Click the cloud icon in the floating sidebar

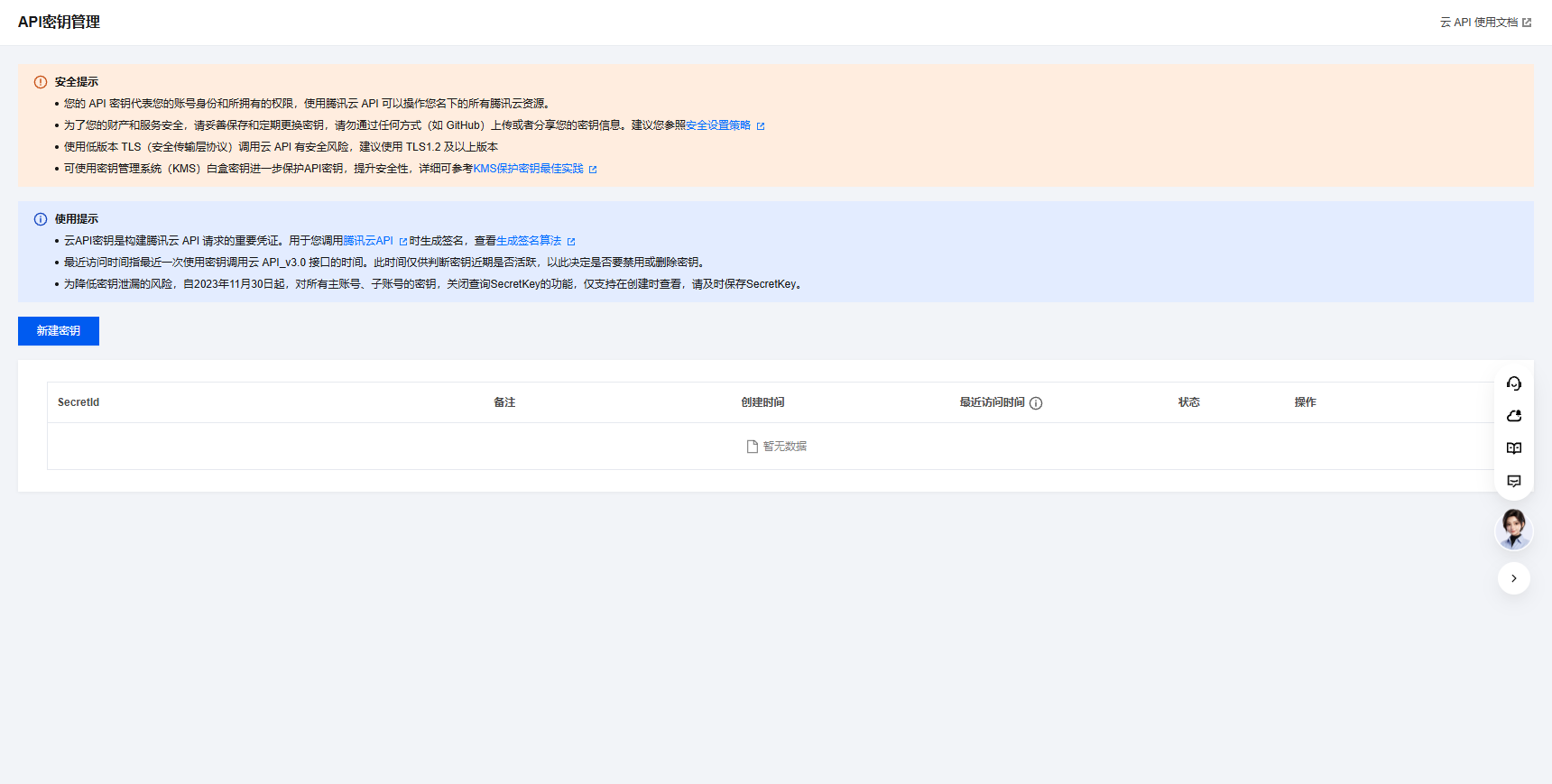1514,416
